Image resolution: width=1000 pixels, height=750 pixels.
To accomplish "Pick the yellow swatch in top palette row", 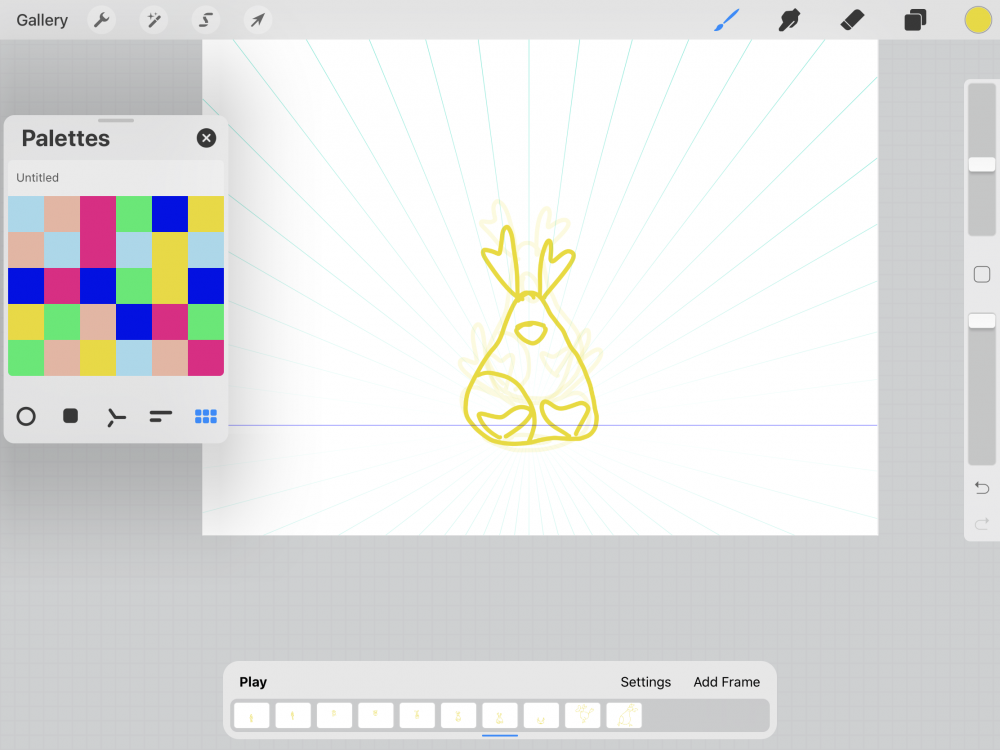I will (x=206, y=214).
